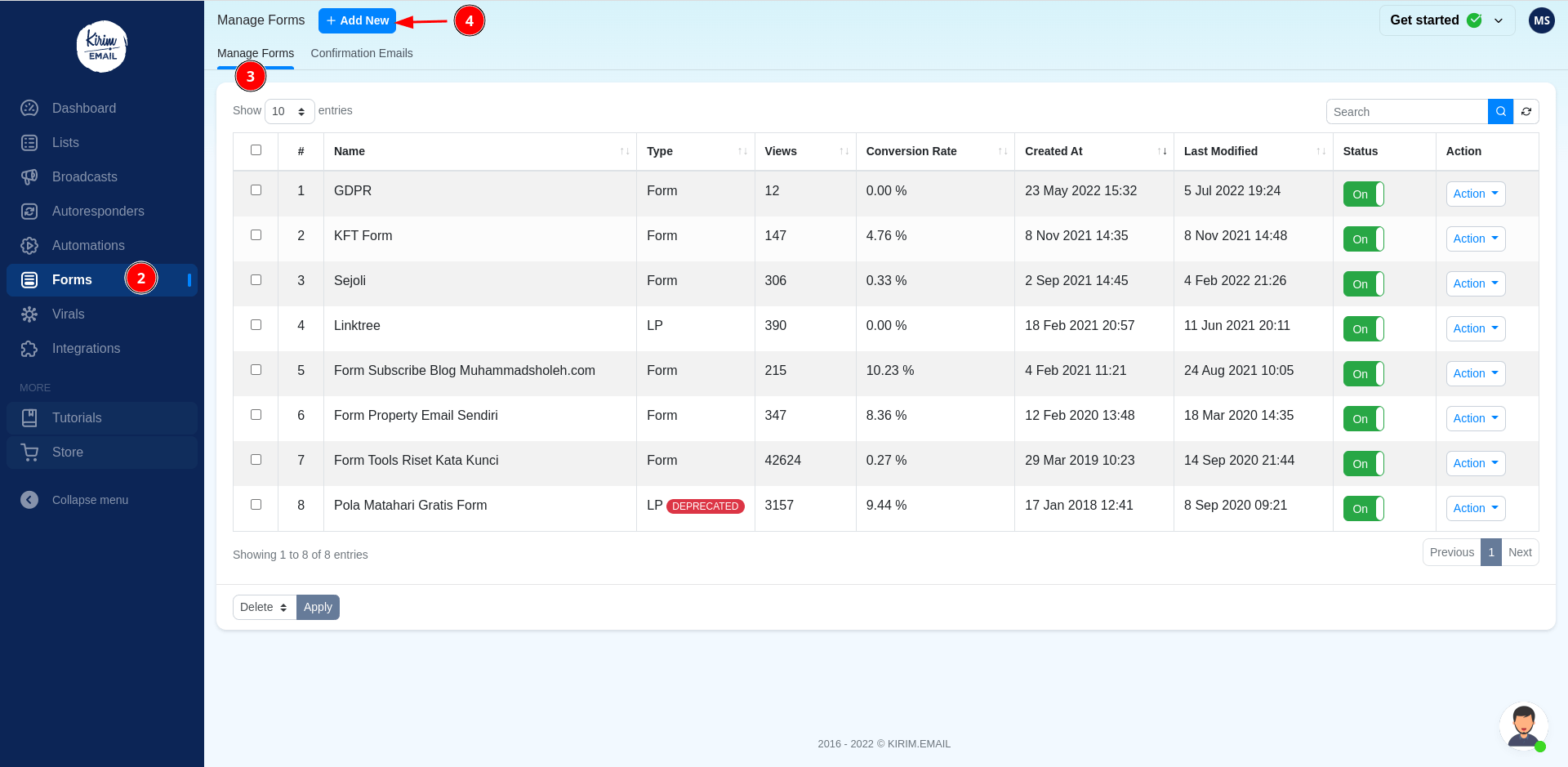Image resolution: width=1568 pixels, height=767 pixels.
Task: Open the Get started menu
Action: (1446, 20)
